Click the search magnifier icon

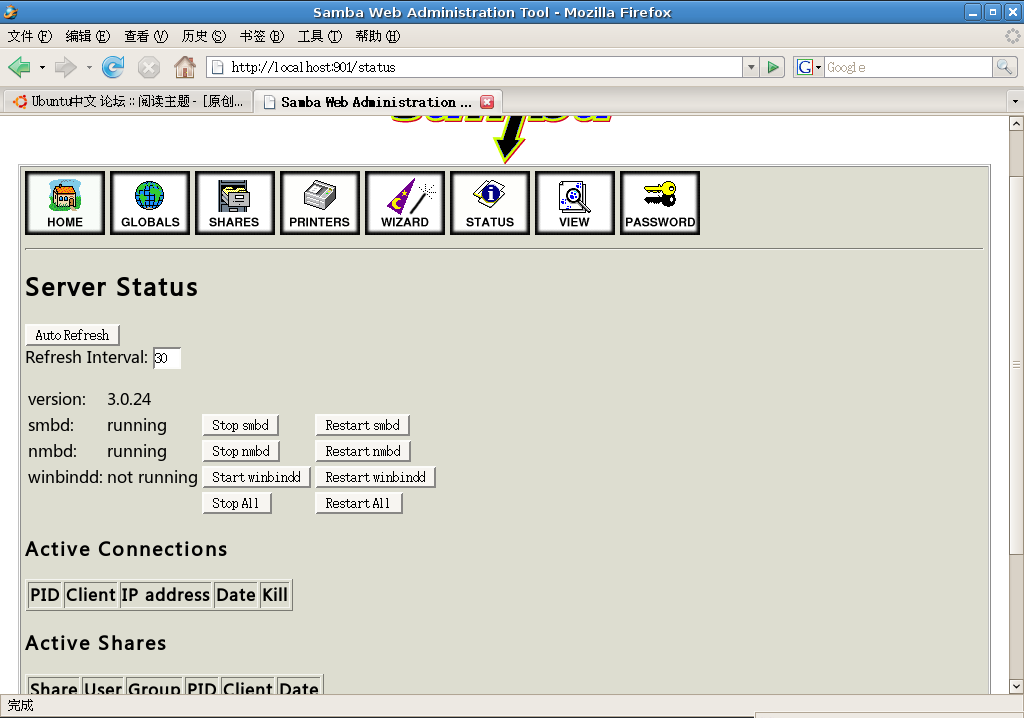1004,67
